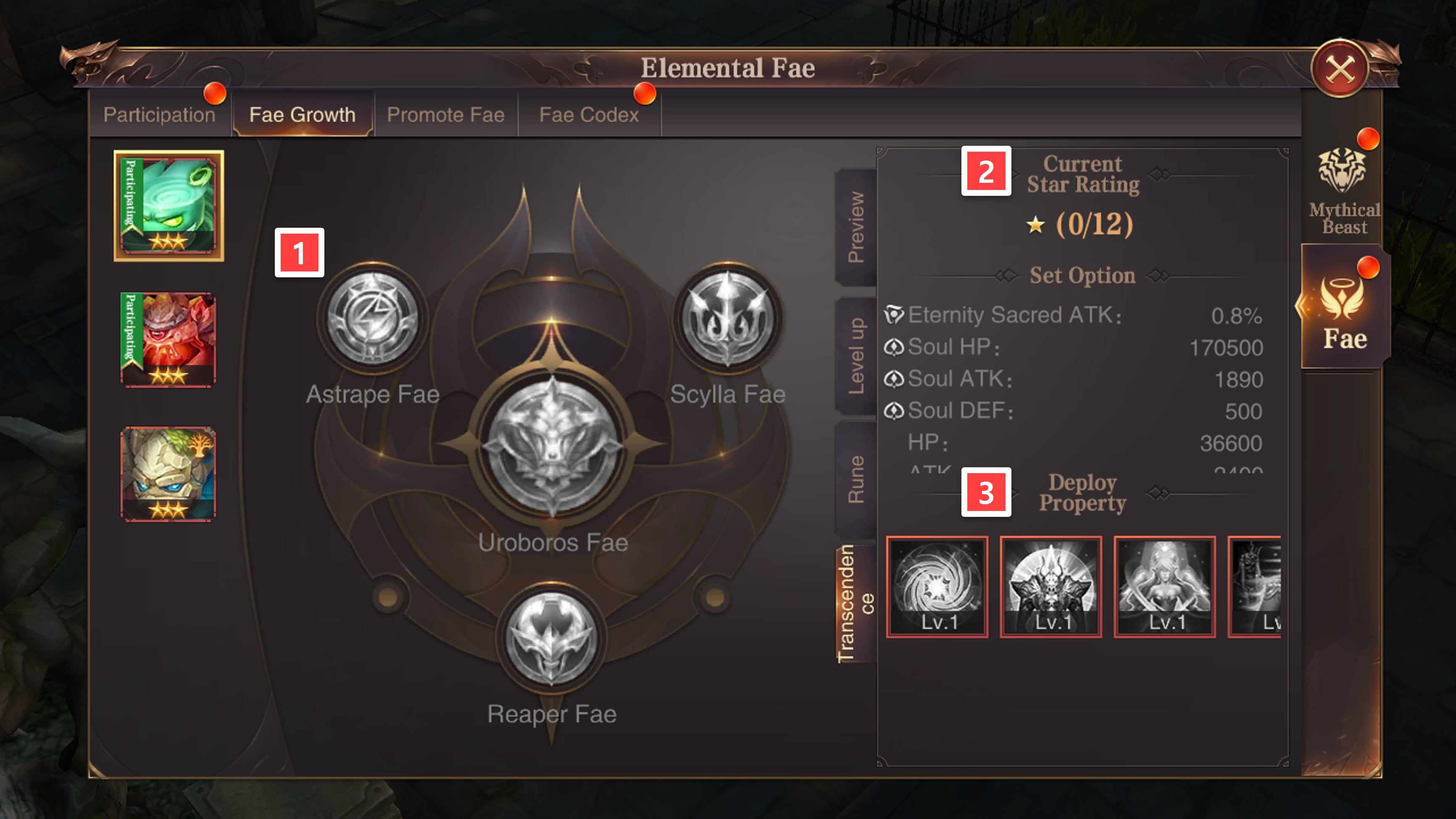Select the Reaper Fae medallion
1456x819 pixels.
(x=551, y=637)
